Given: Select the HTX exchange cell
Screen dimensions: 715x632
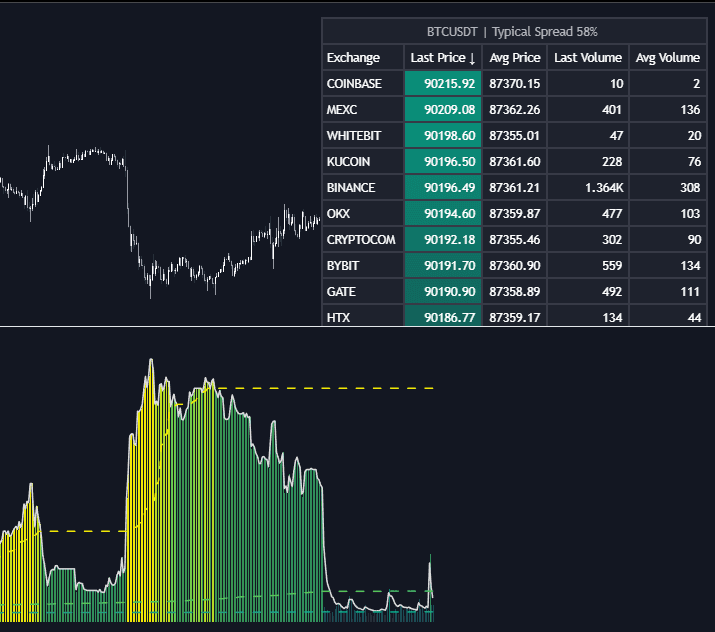Looking at the screenshot, I should [x=363, y=316].
